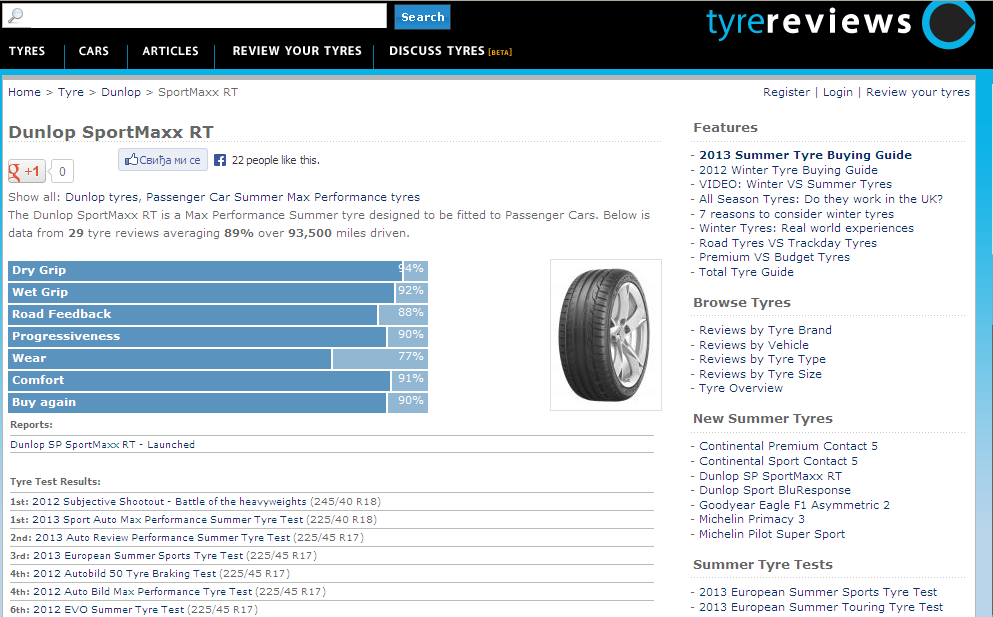Open the DISCUSS TYRES beta menu
Image resolution: width=993 pixels, height=617 pixels.
click(450, 51)
